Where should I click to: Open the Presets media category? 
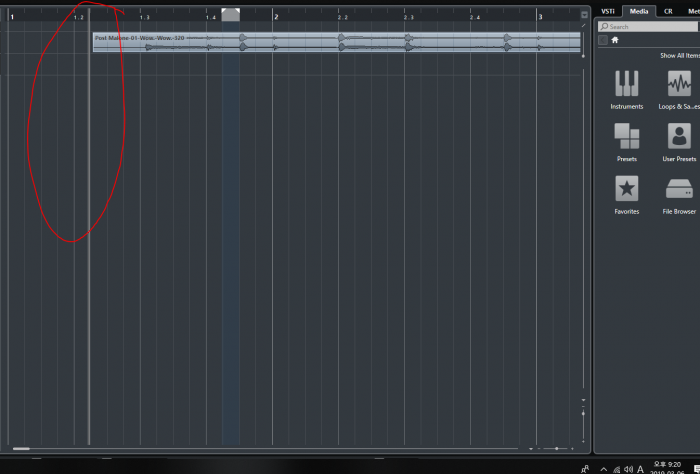(626, 142)
